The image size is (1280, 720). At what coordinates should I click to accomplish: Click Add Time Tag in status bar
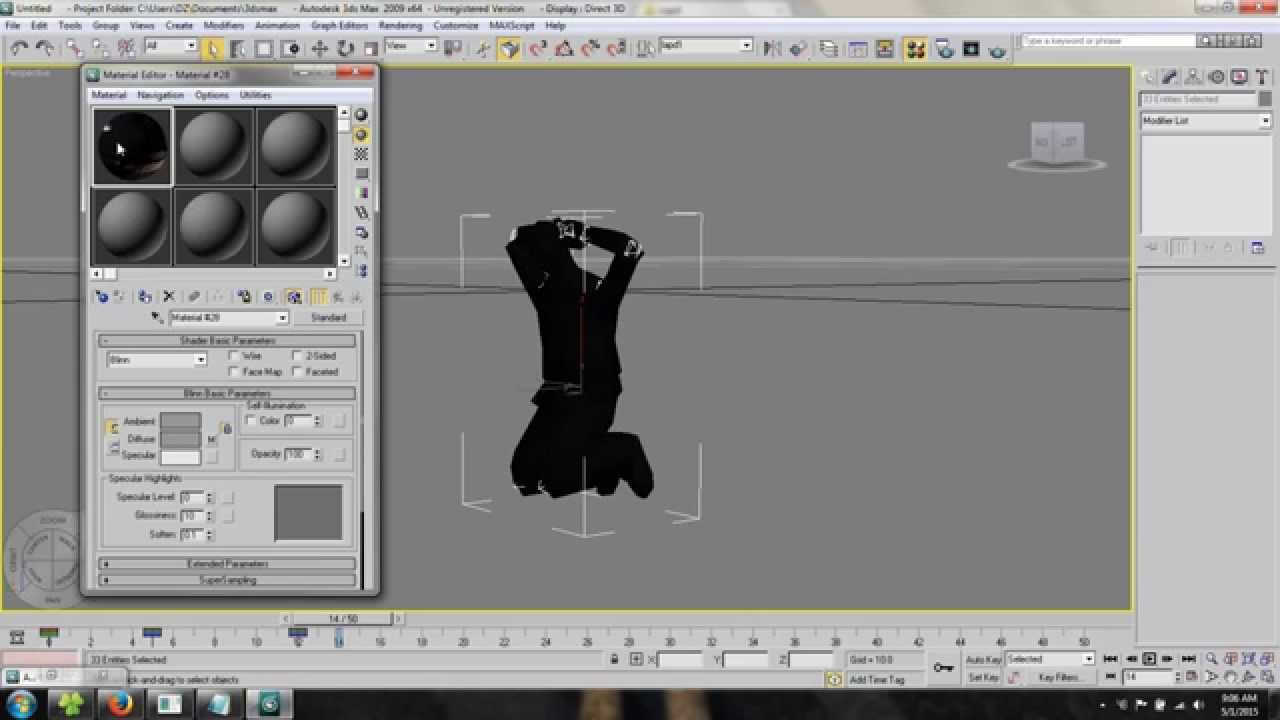click(x=876, y=679)
